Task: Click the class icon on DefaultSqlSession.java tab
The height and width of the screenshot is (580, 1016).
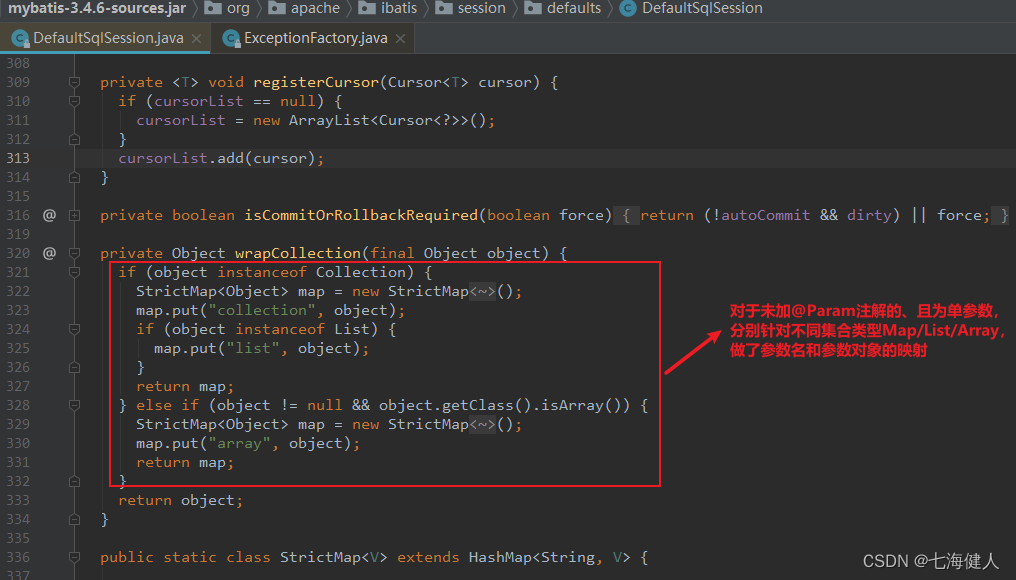Action: tap(20, 39)
